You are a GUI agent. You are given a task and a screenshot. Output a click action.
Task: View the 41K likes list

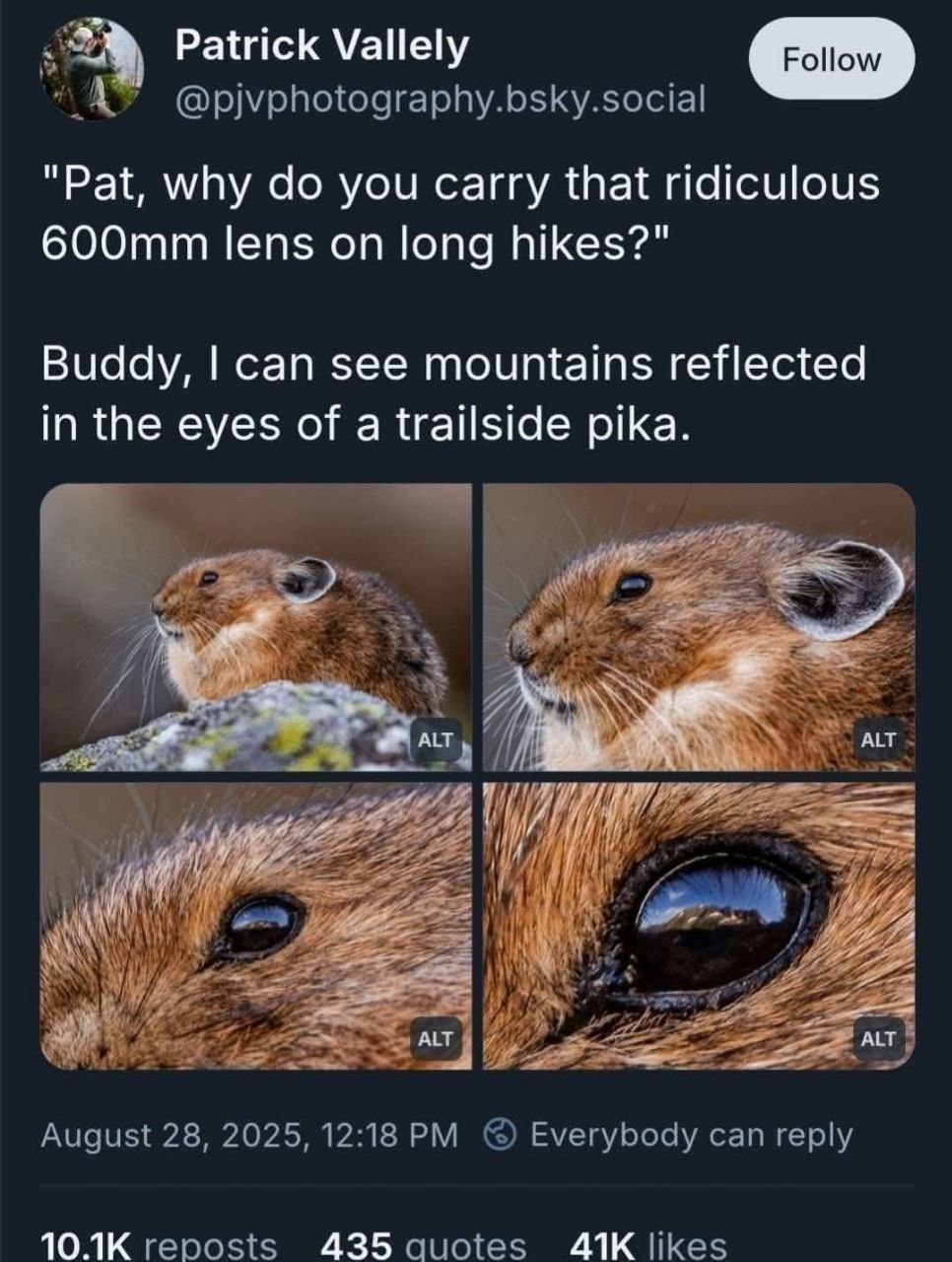point(648,1244)
